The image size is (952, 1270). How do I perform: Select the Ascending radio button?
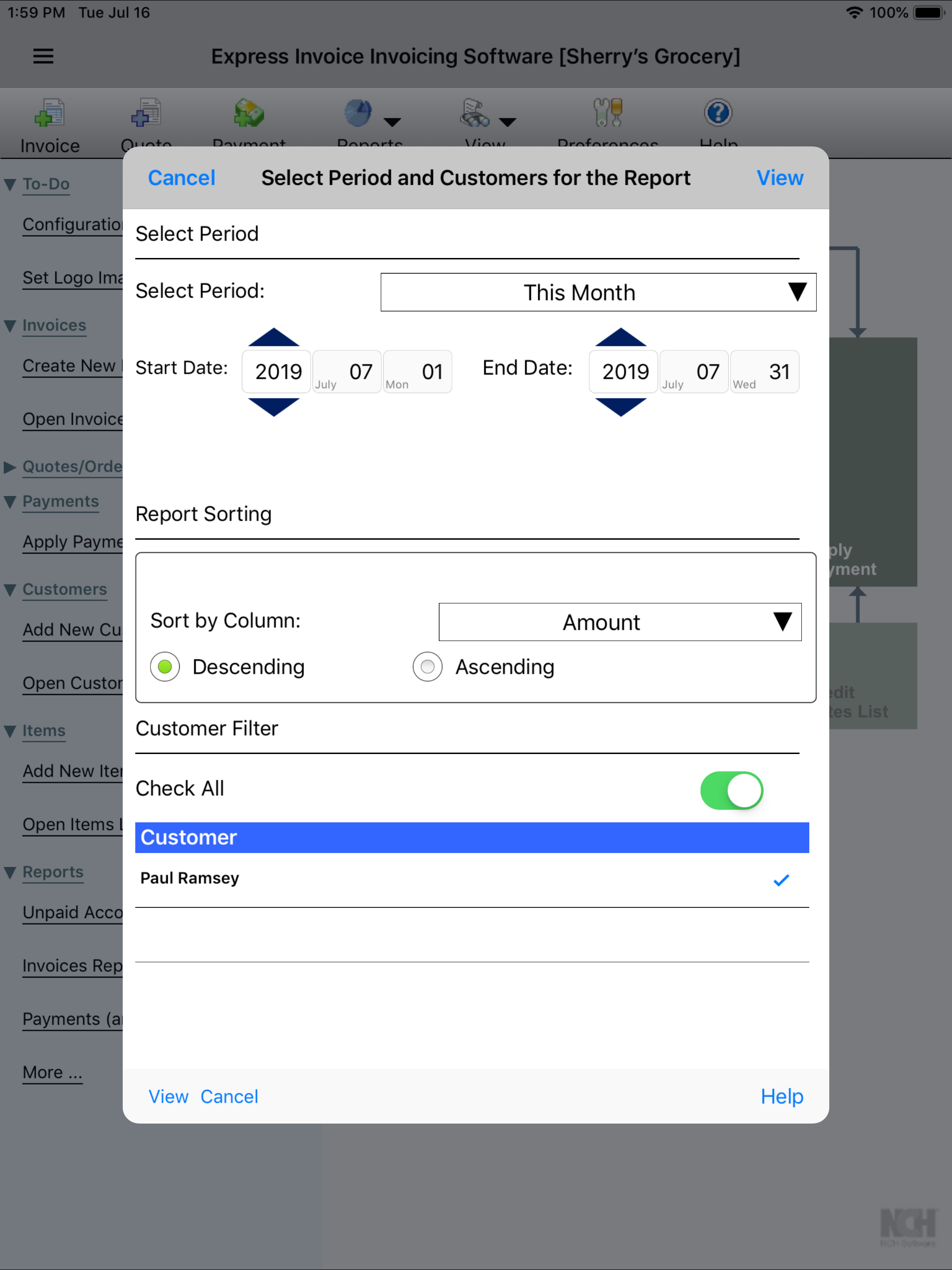[x=427, y=667]
